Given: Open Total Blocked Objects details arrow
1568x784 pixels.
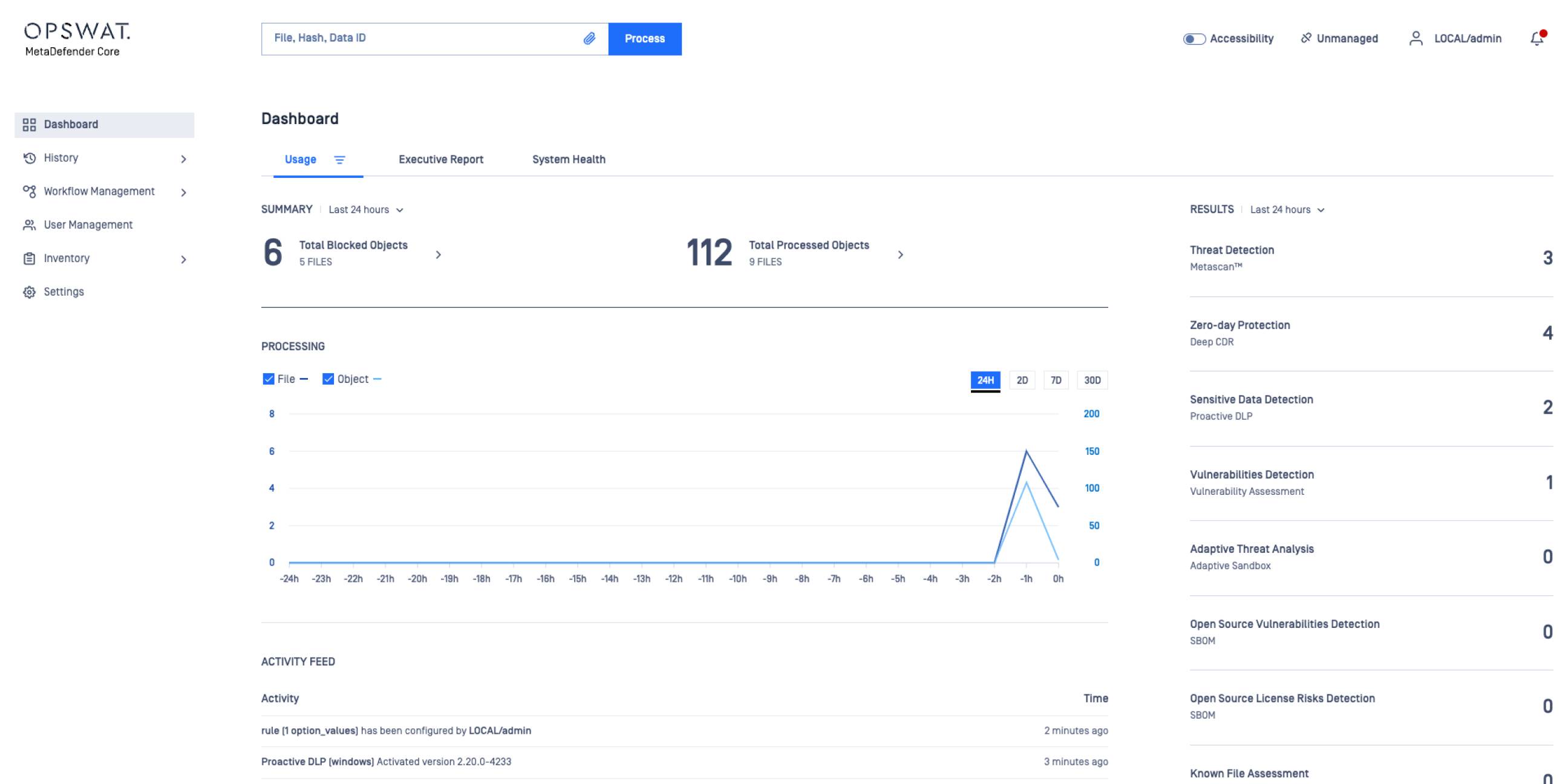Looking at the screenshot, I should pyautogui.click(x=438, y=255).
